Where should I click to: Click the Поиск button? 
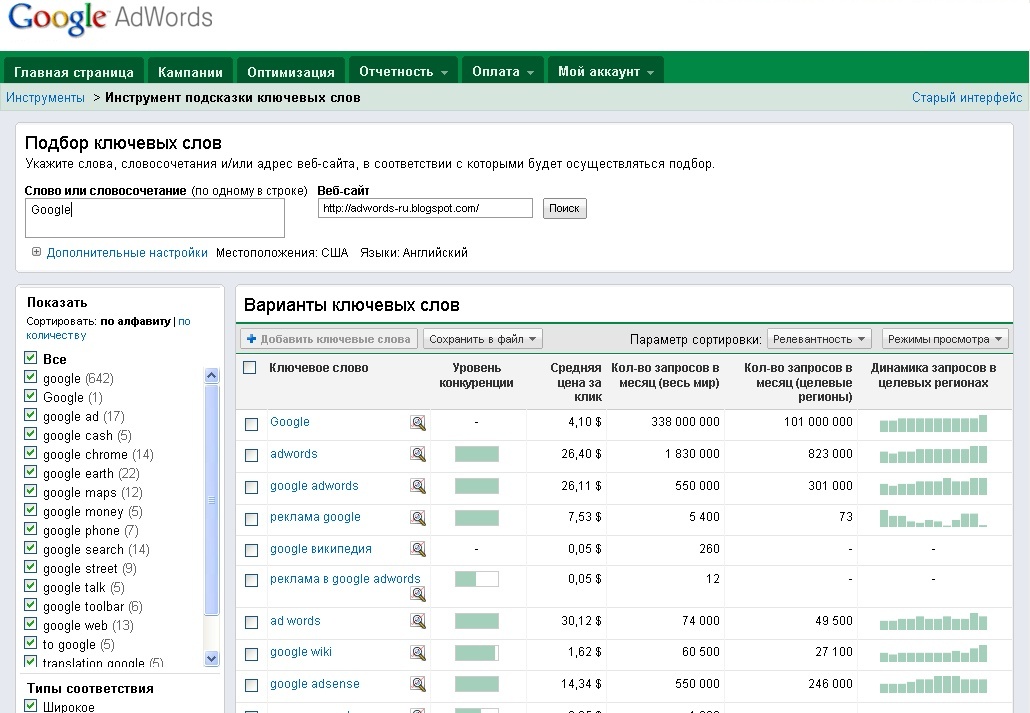point(564,208)
